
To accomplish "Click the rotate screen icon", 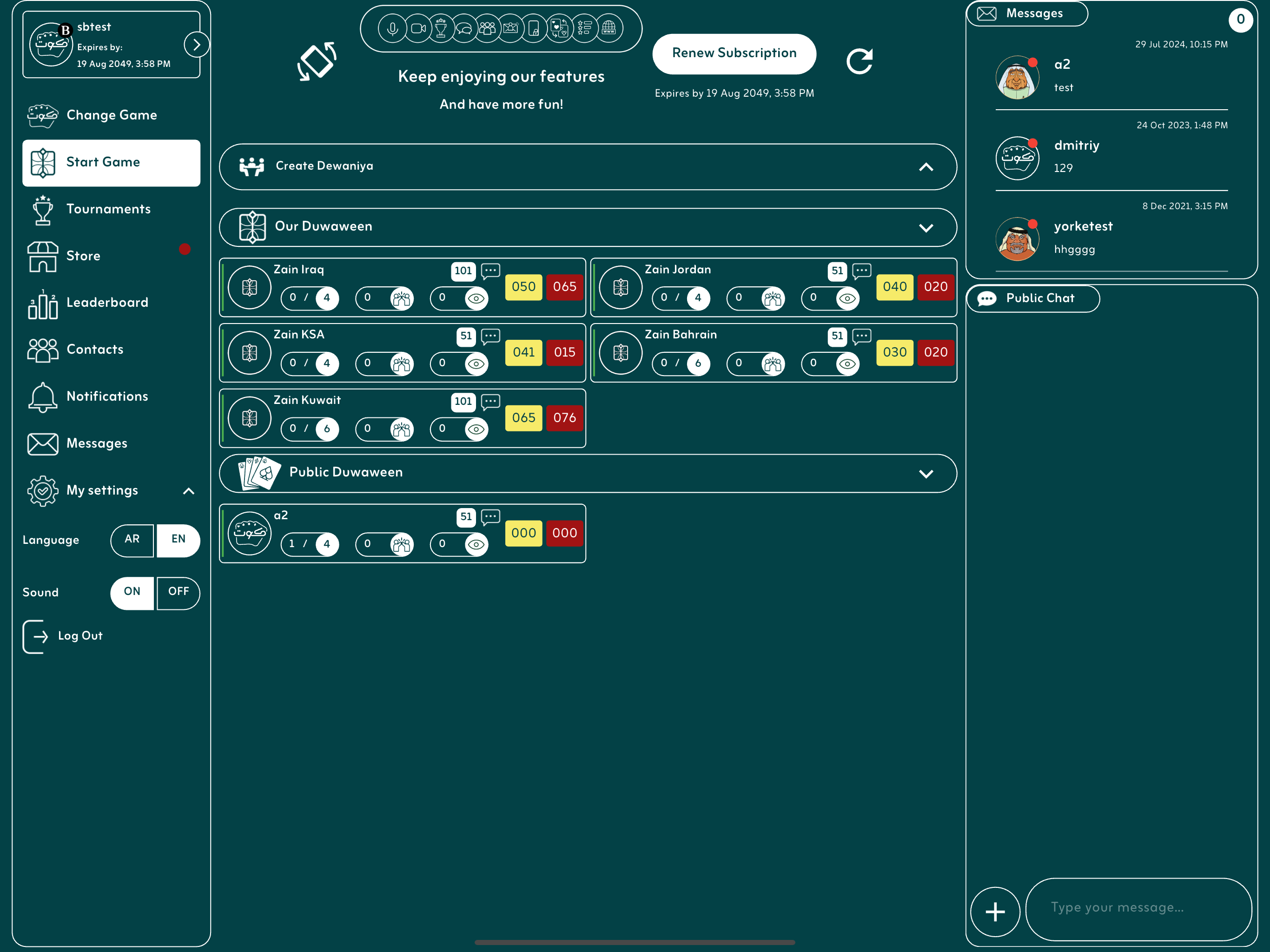I will (x=317, y=61).
